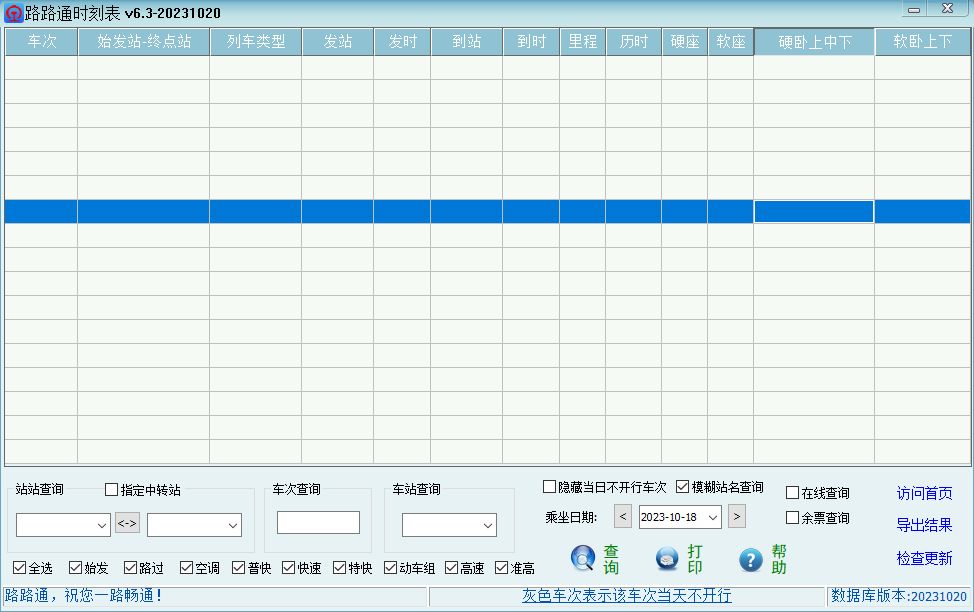Uncheck the 路过 checkbox
The image size is (974, 612).
(130, 567)
